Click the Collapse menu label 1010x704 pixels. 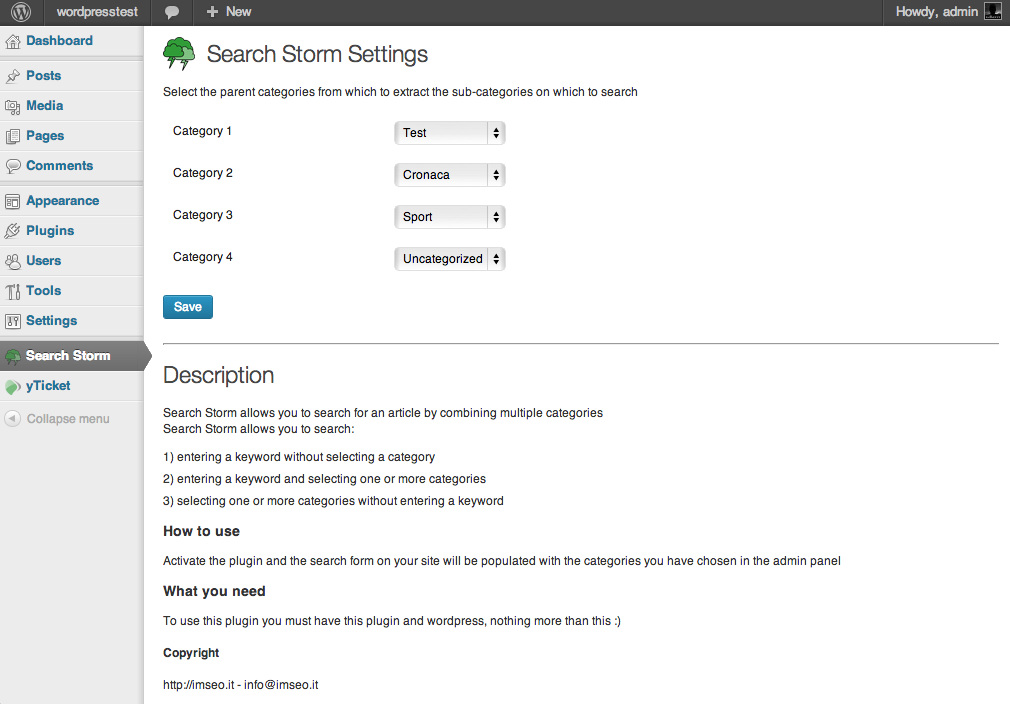click(68, 419)
